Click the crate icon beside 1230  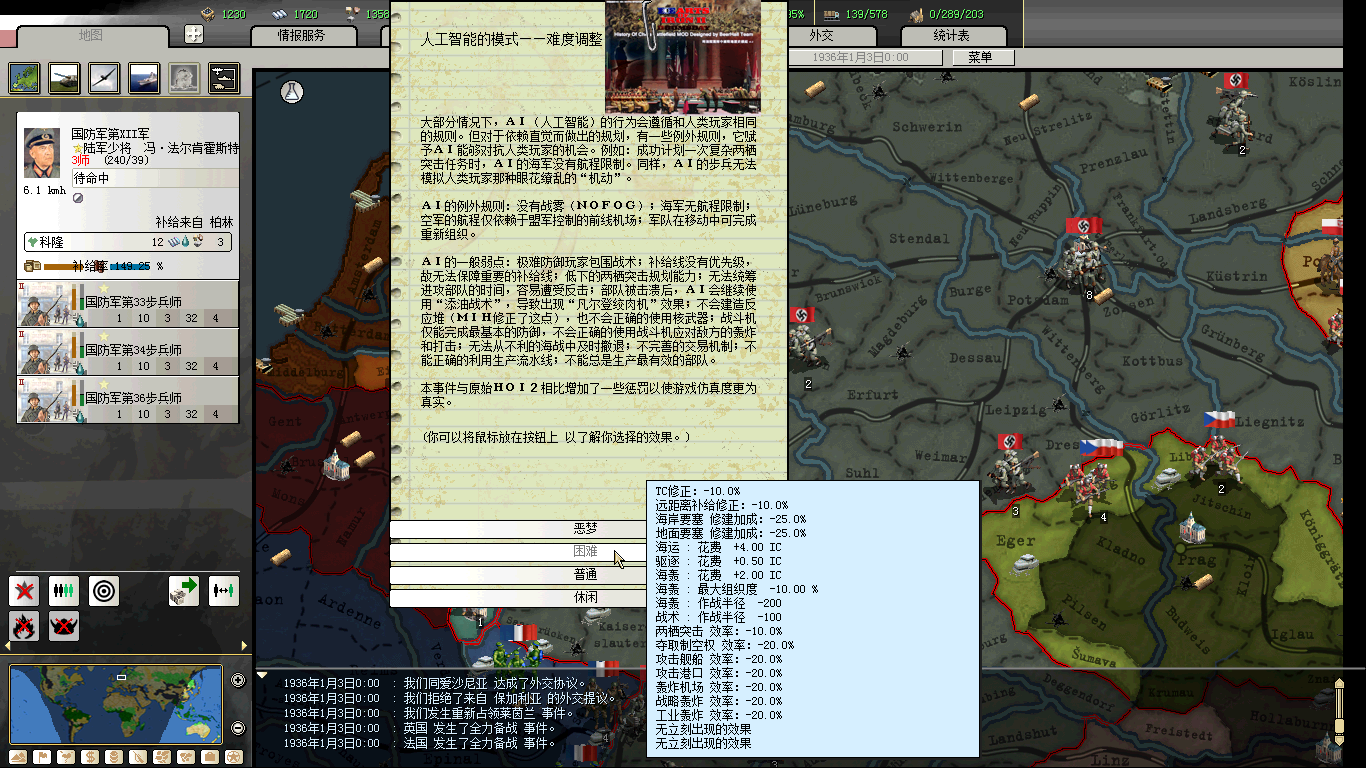click(x=208, y=14)
